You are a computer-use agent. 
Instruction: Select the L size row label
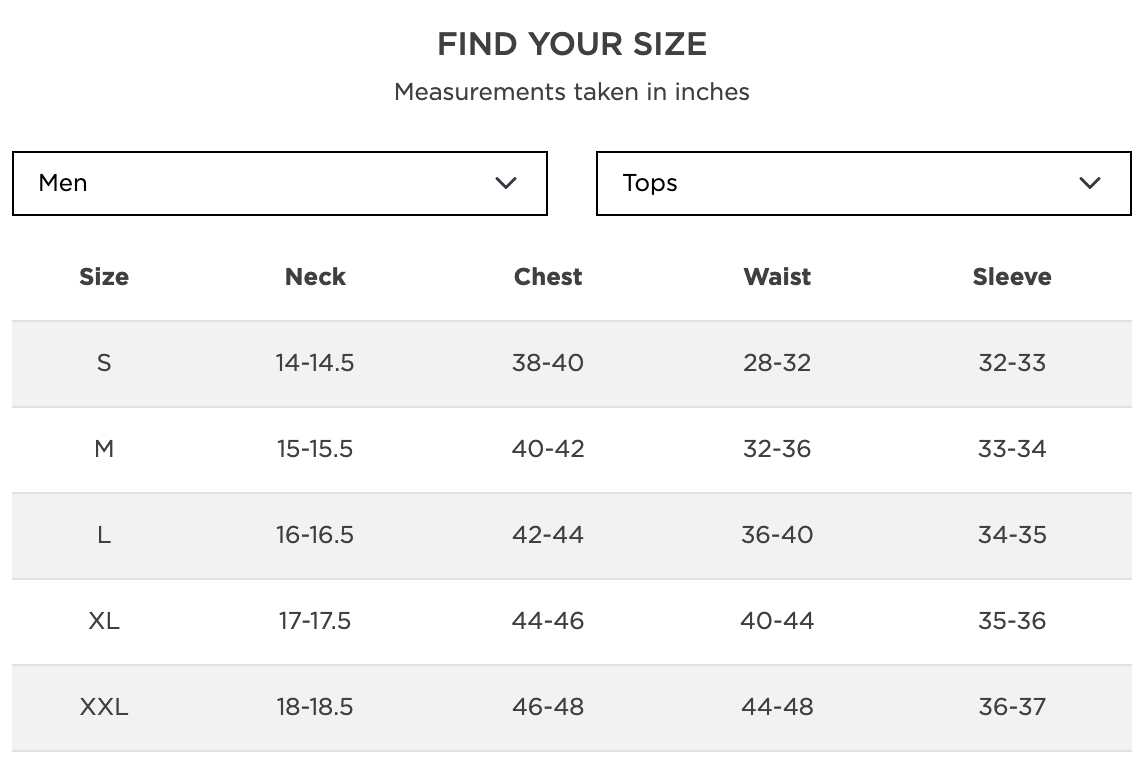click(x=104, y=535)
